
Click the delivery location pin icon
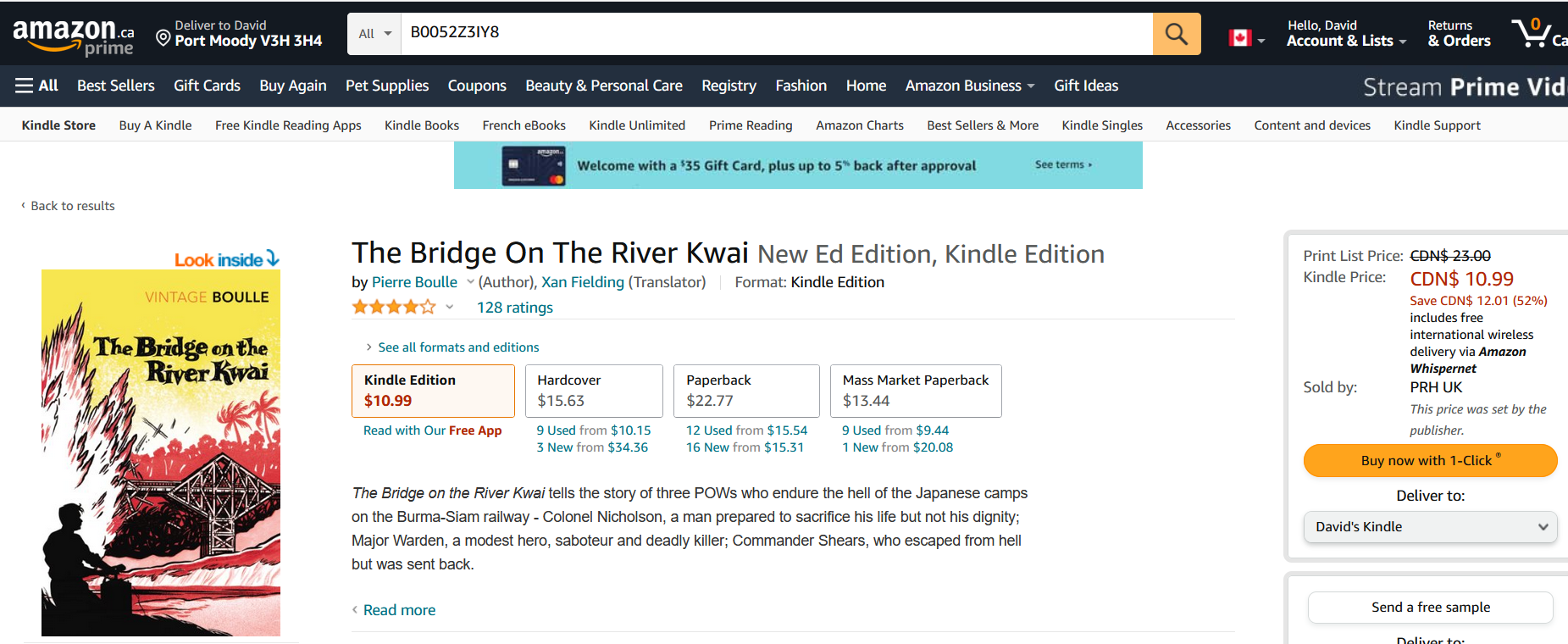[x=163, y=37]
